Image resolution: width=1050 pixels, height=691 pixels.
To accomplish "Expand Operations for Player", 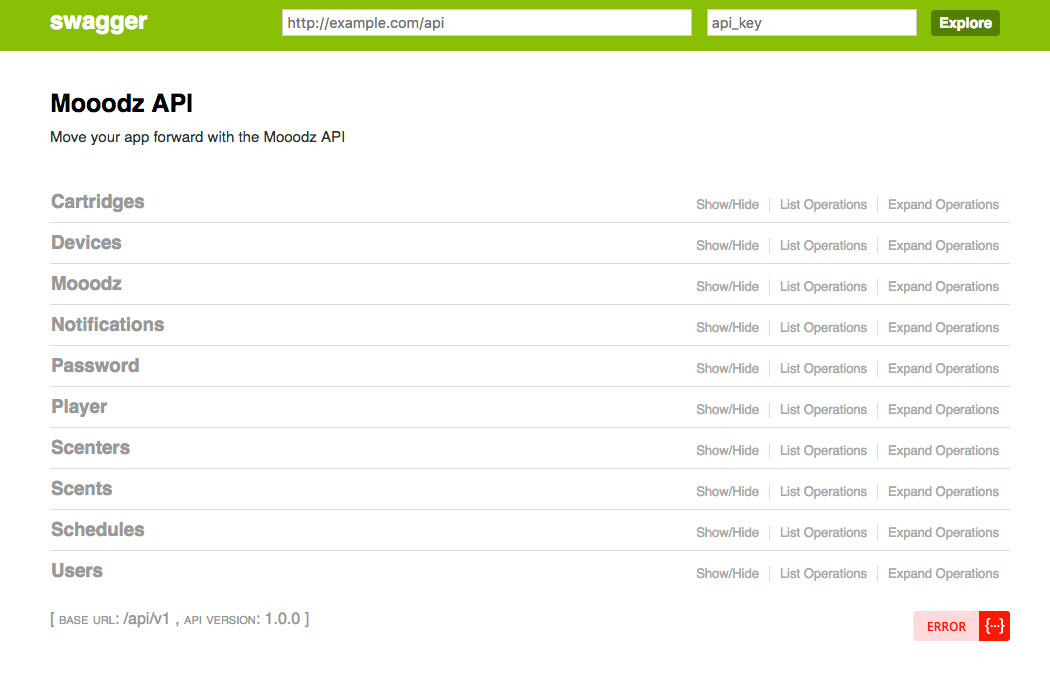I will coord(943,410).
